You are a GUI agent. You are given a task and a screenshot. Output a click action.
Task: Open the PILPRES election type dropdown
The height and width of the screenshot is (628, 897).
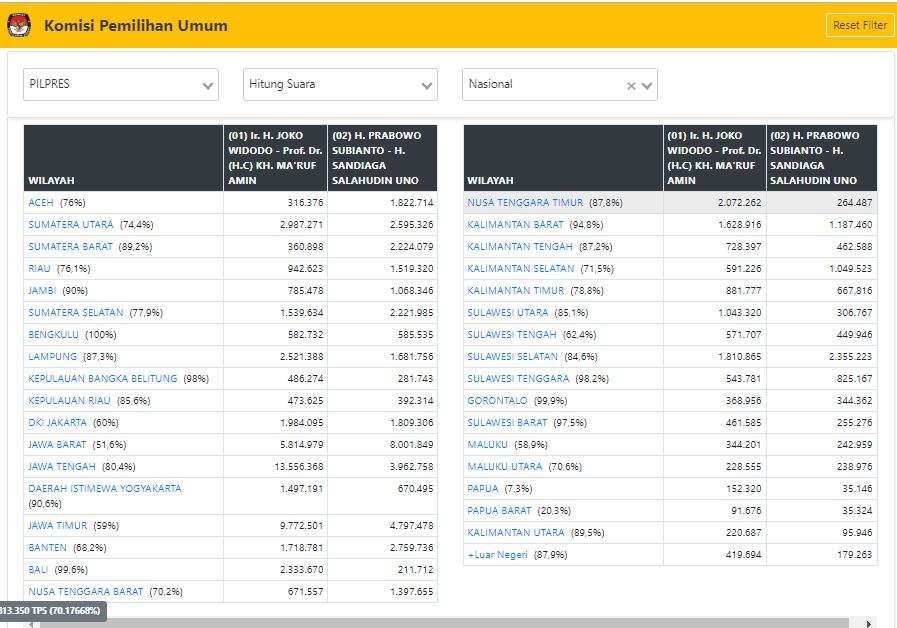pyautogui.click(x=120, y=85)
